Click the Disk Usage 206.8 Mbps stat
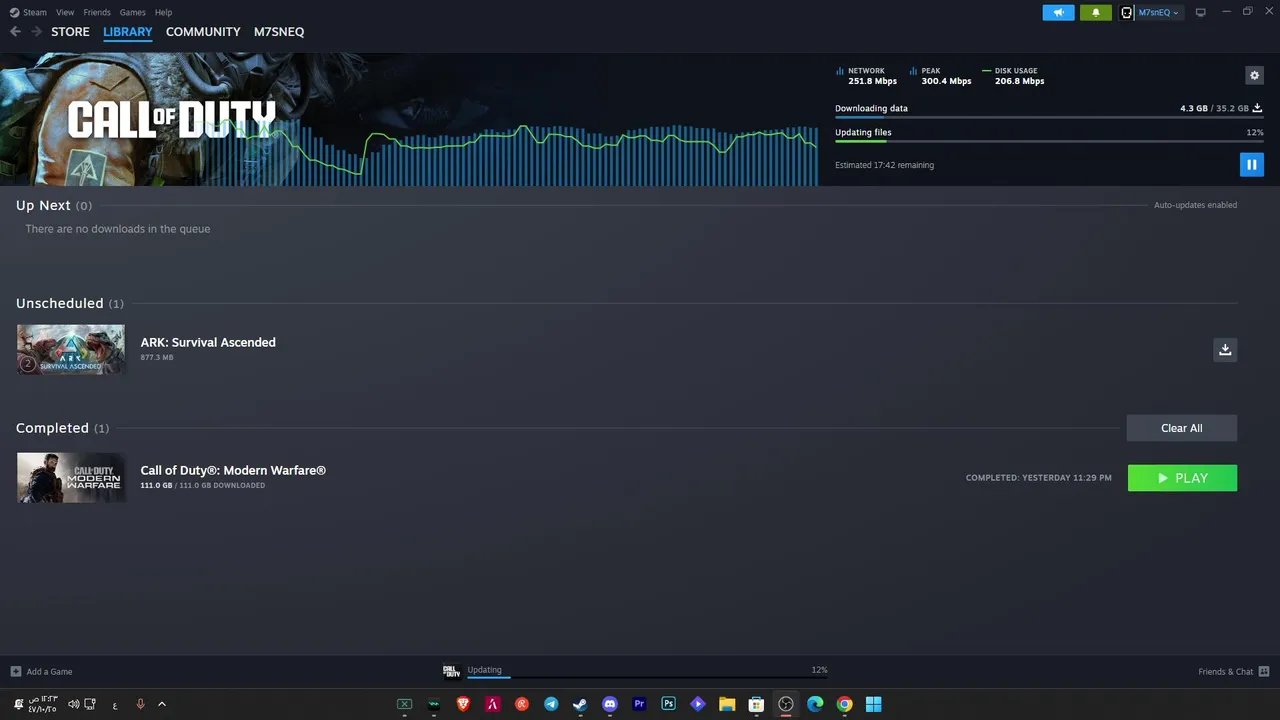The image size is (1280, 720). (x=1013, y=76)
